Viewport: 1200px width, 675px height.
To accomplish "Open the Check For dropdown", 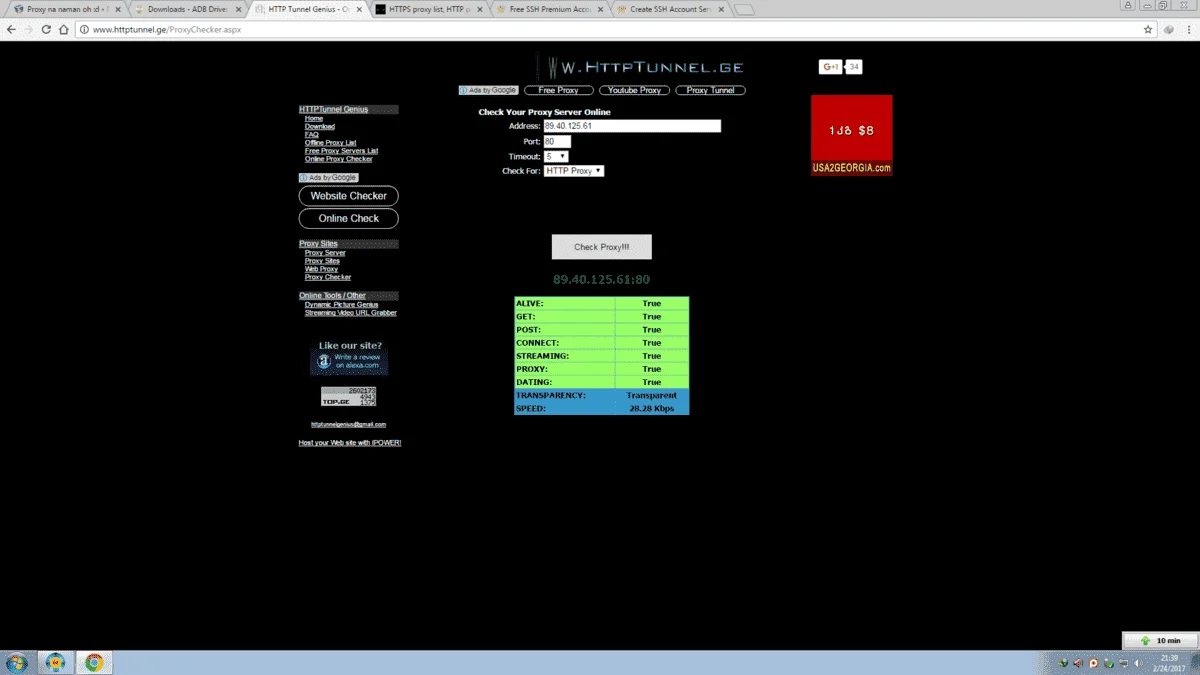I will (574, 171).
